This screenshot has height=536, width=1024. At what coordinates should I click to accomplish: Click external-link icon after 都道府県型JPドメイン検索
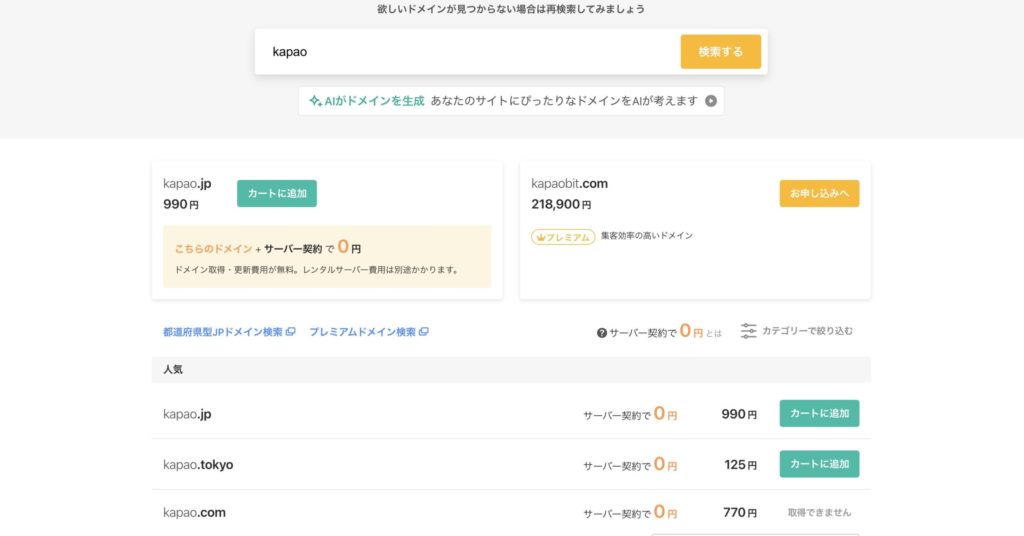point(291,332)
